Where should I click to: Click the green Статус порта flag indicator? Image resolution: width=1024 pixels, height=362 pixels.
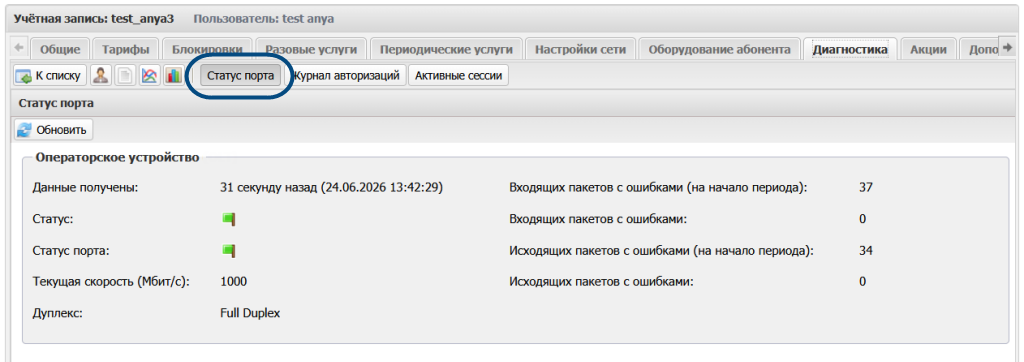point(229,250)
